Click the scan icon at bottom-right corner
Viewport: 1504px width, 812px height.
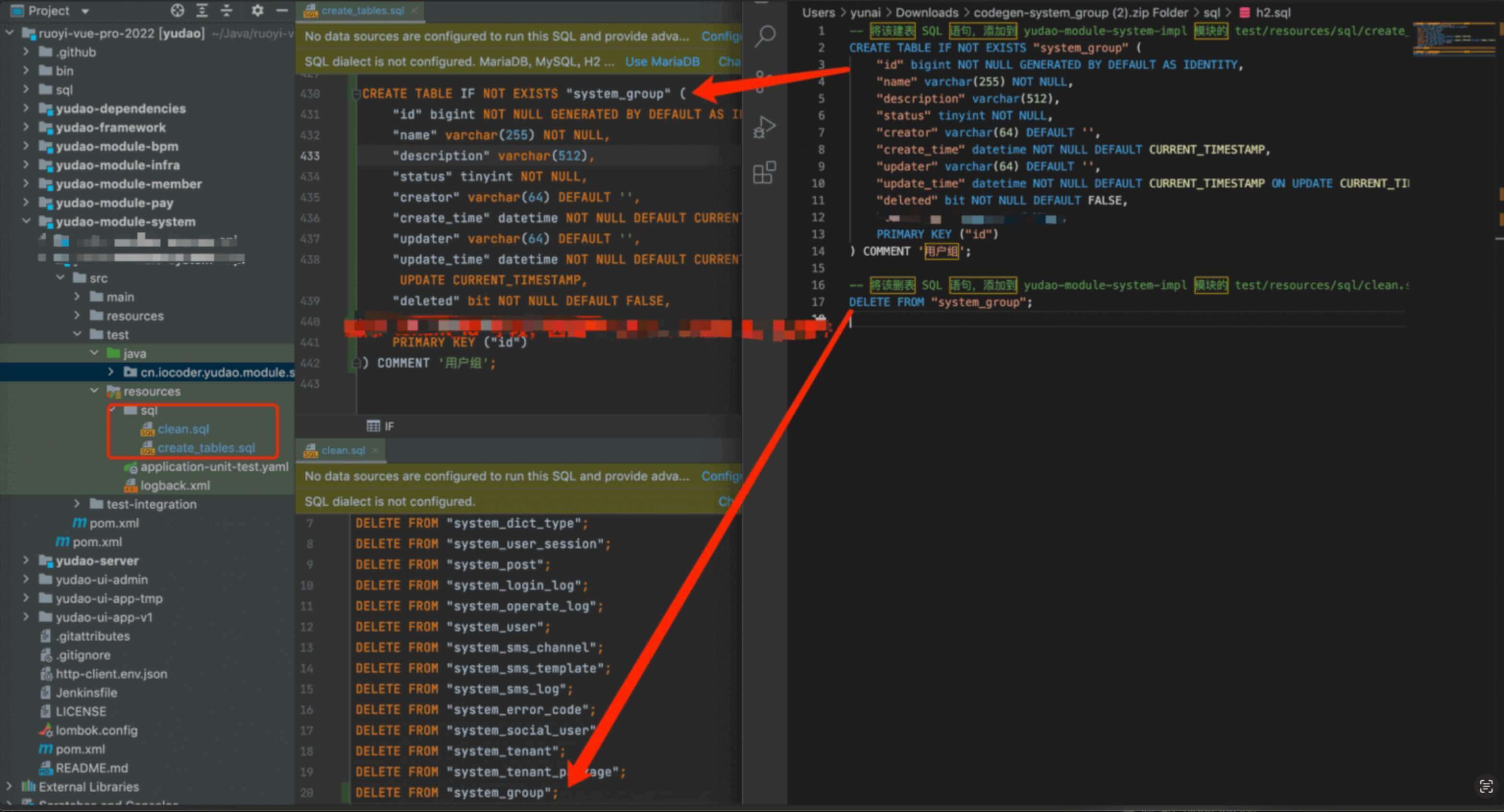pos(1486,786)
